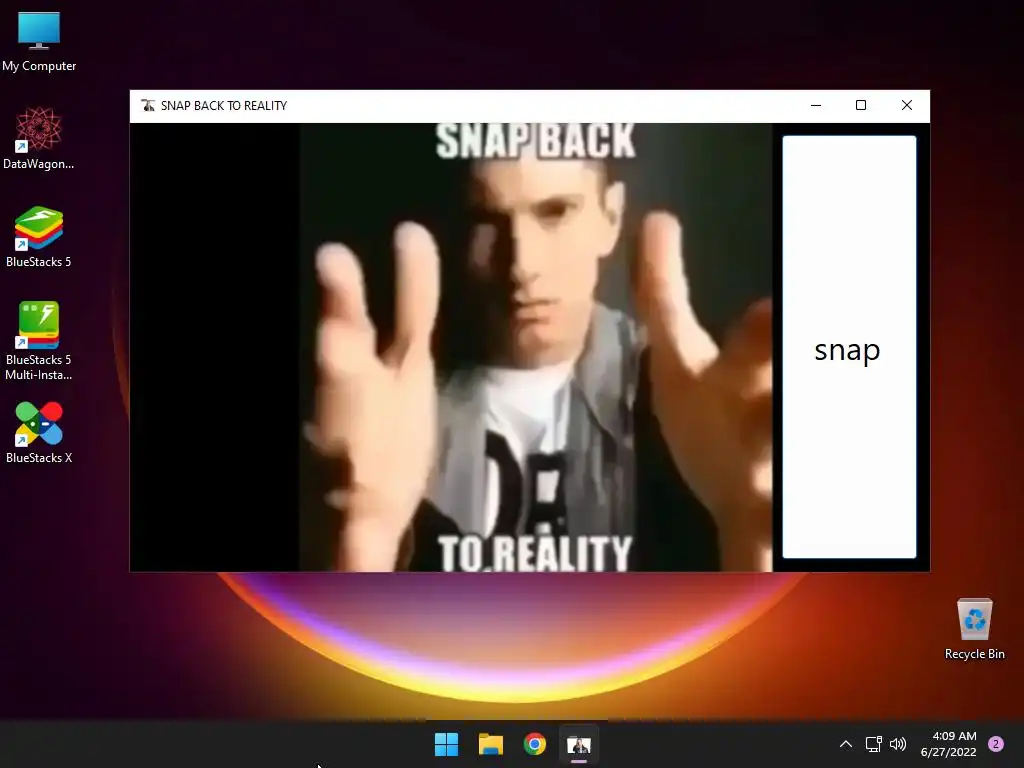The image size is (1024, 768).
Task: Open the volume control tray icon
Action: pyautogui.click(x=898, y=744)
